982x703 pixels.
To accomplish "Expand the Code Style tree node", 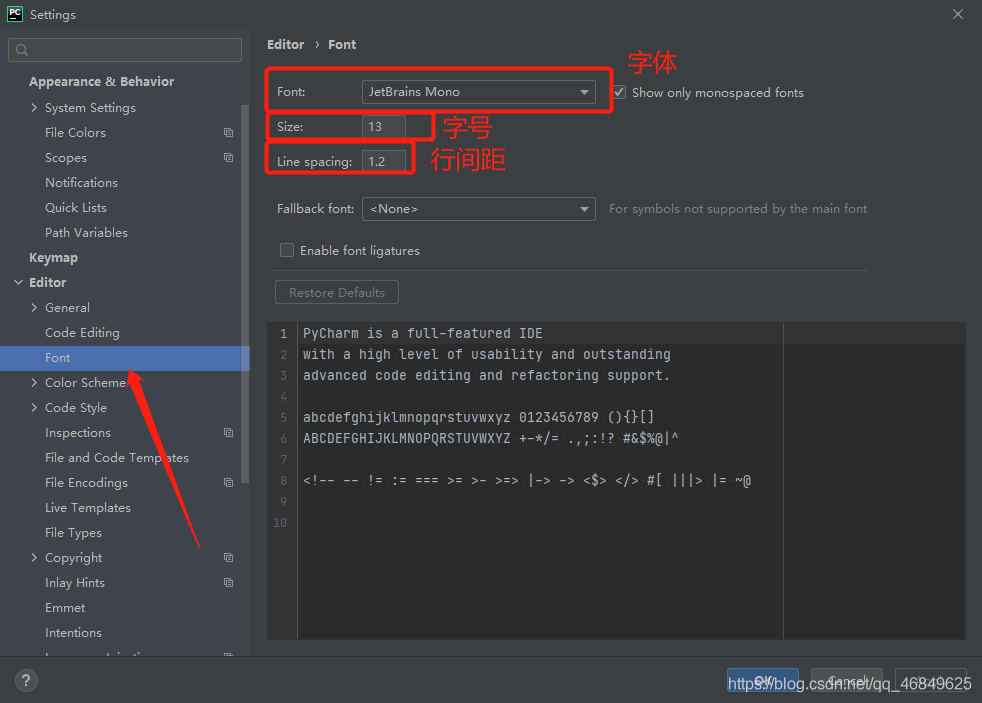I will (34, 408).
